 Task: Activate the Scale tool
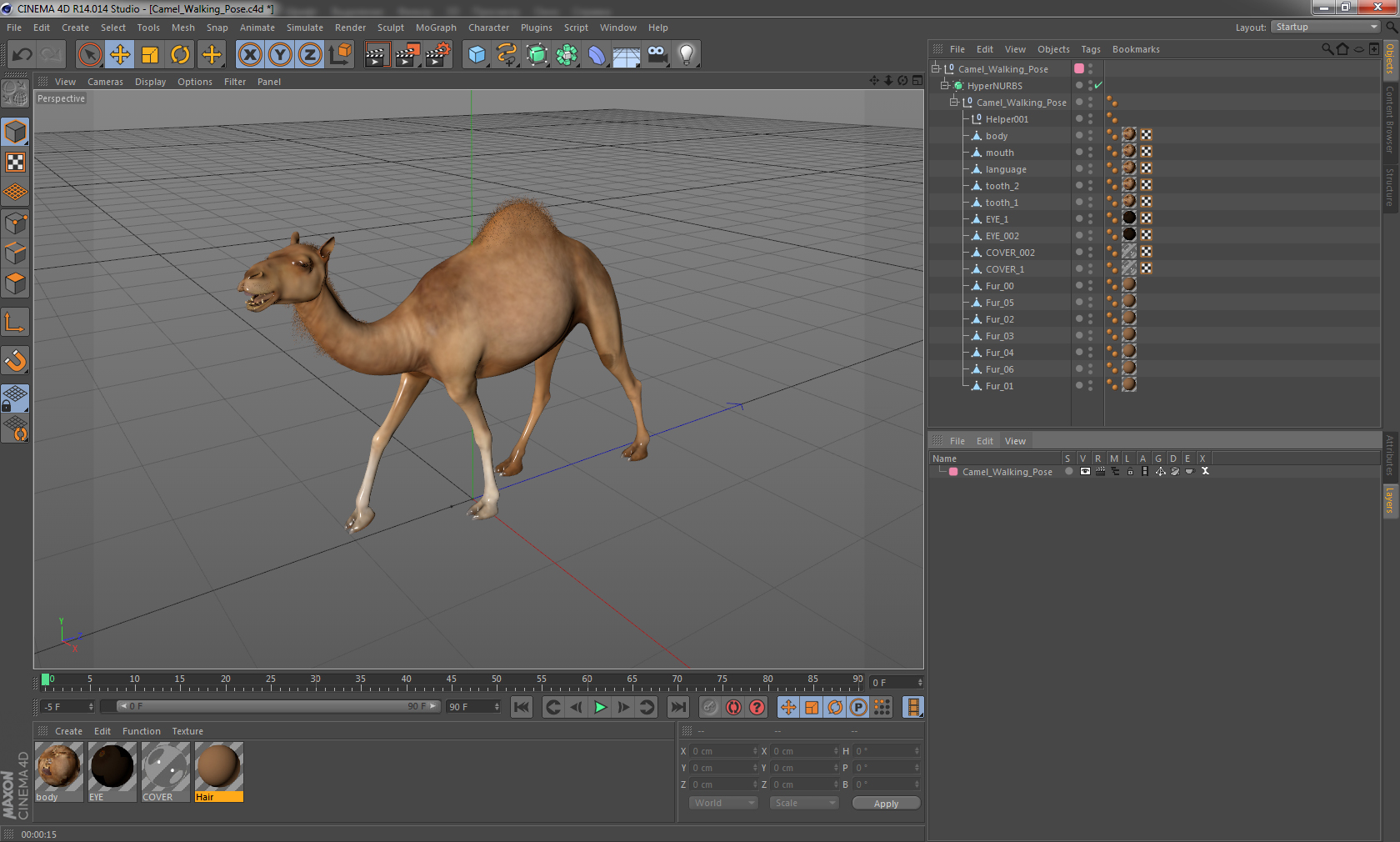(150, 55)
